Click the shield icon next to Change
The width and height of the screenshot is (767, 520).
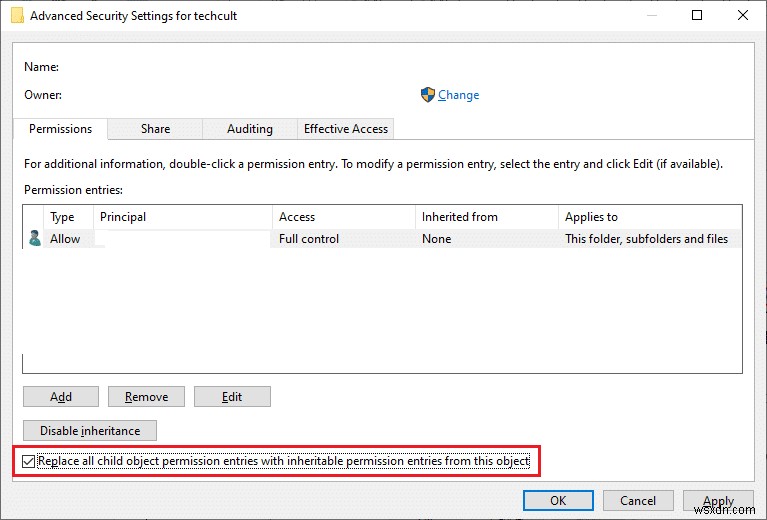[428, 95]
